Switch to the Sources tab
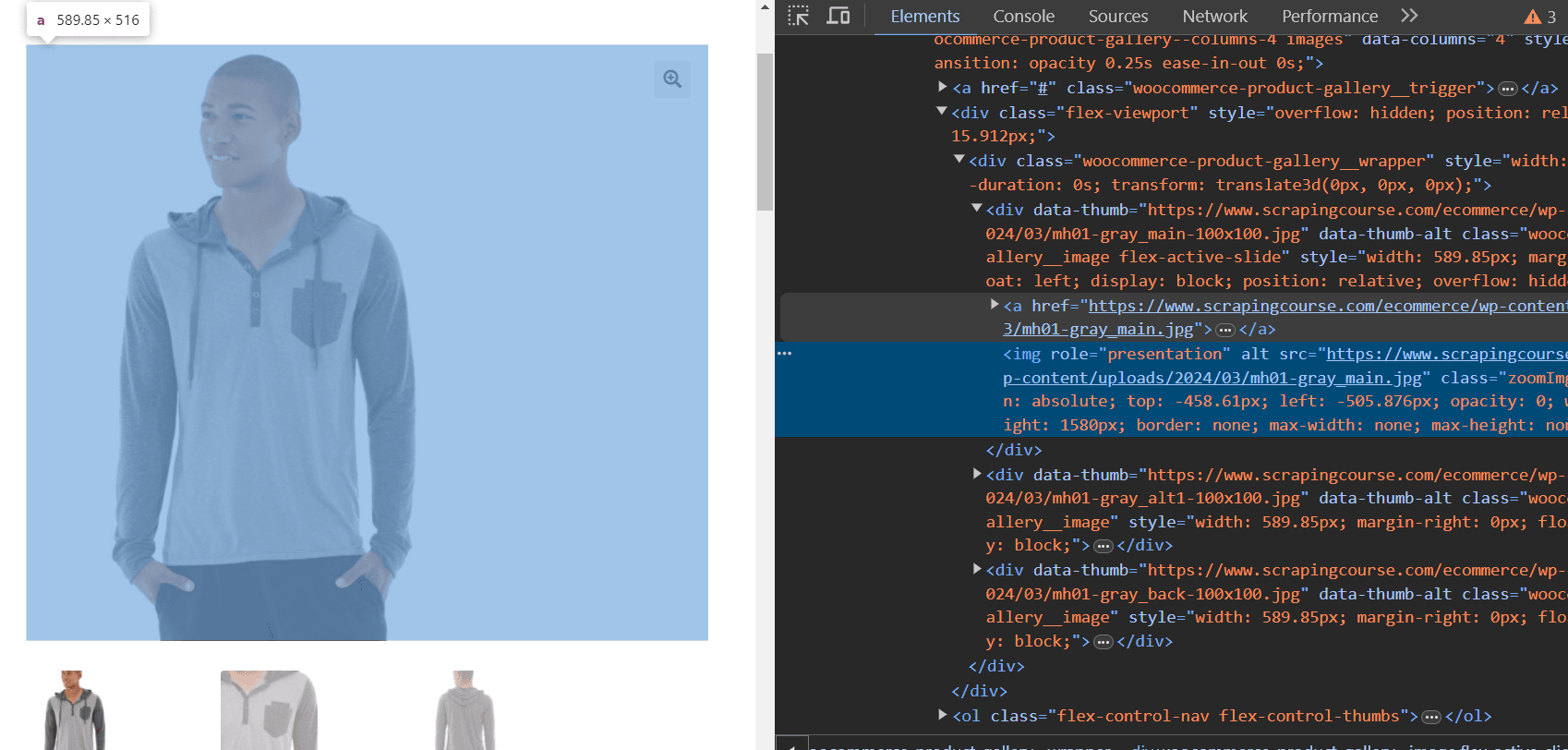 click(x=1117, y=16)
